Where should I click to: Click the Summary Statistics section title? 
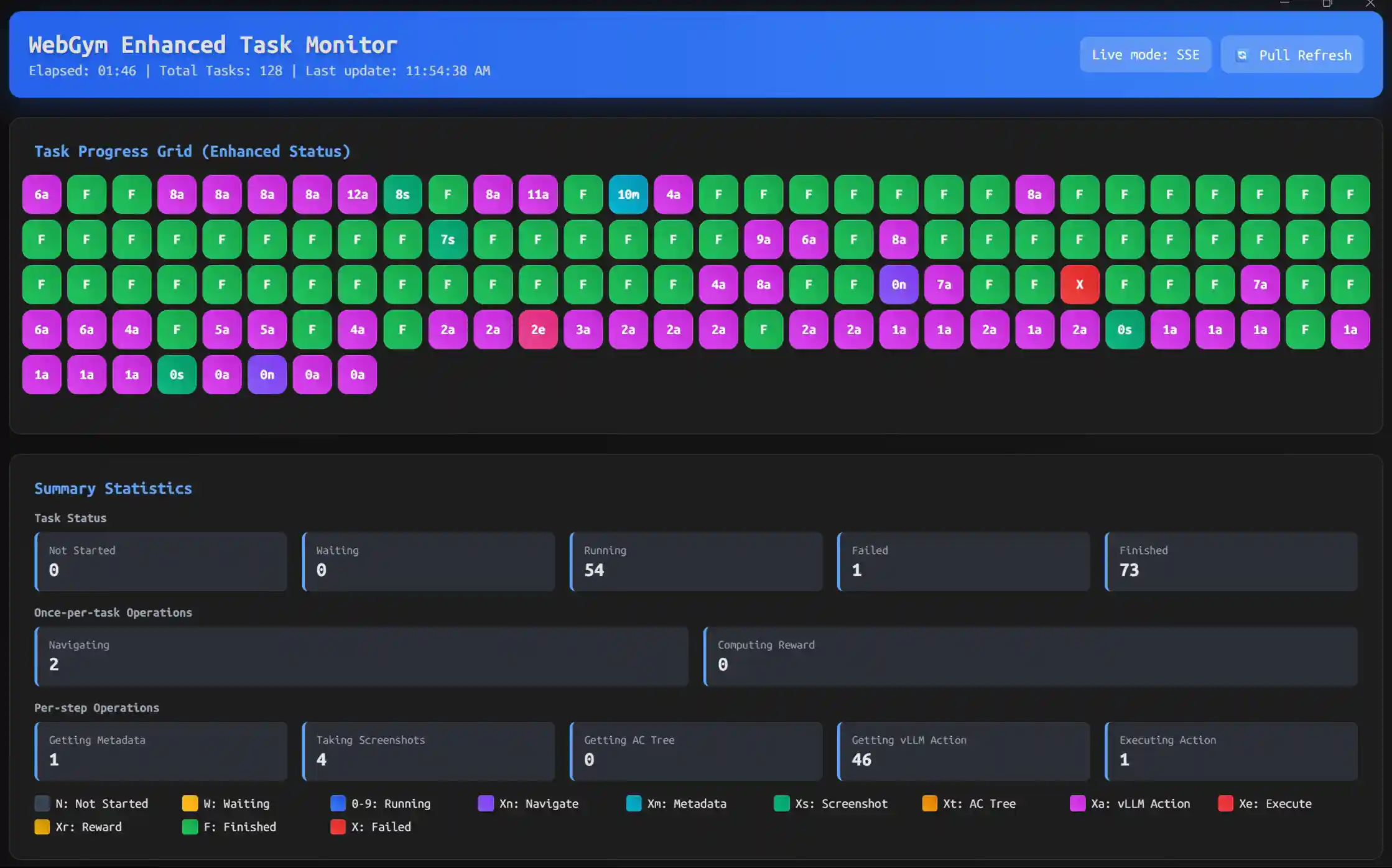[x=113, y=489]
